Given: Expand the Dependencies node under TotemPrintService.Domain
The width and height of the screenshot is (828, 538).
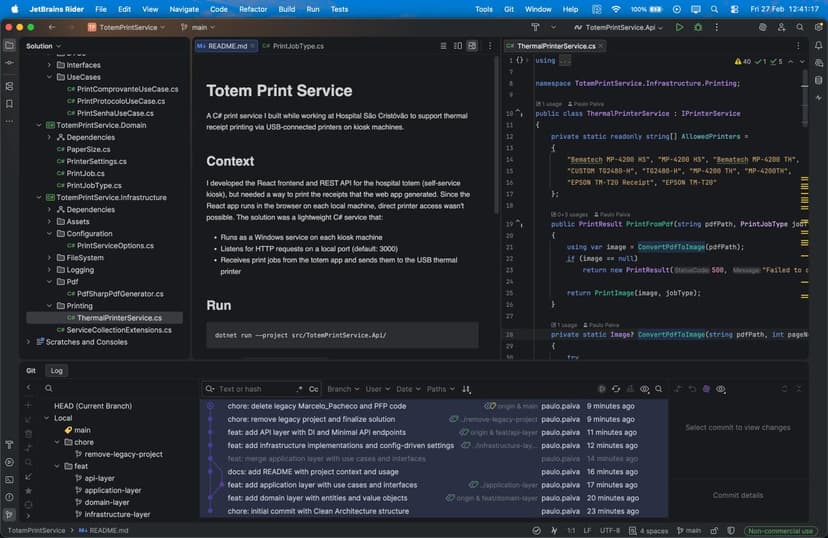Looking at the screenshot, I should [49, 137].
